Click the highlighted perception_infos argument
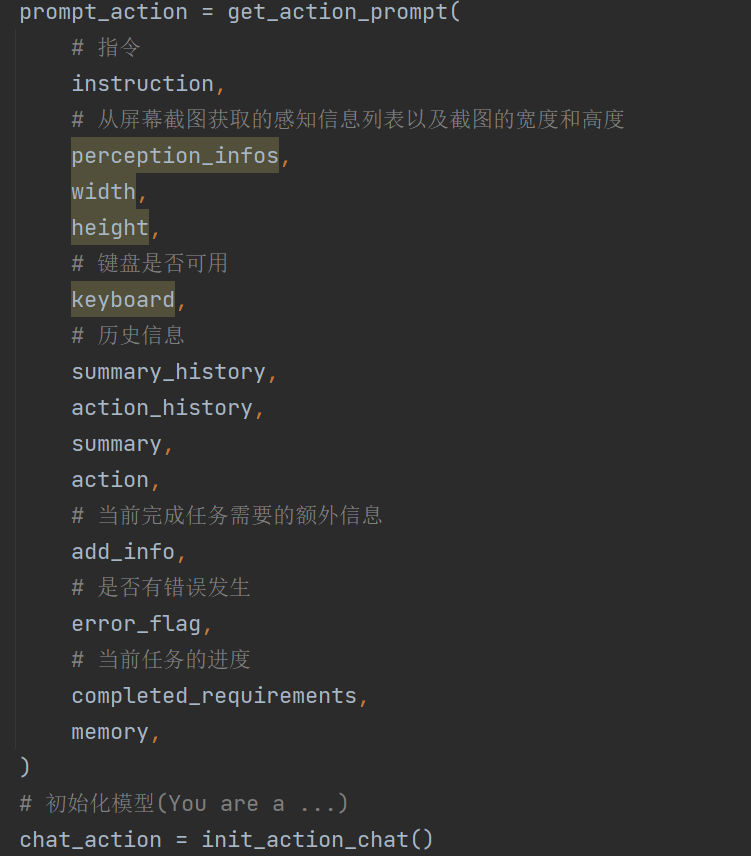 pyautogui.click(x=175, y=156)
